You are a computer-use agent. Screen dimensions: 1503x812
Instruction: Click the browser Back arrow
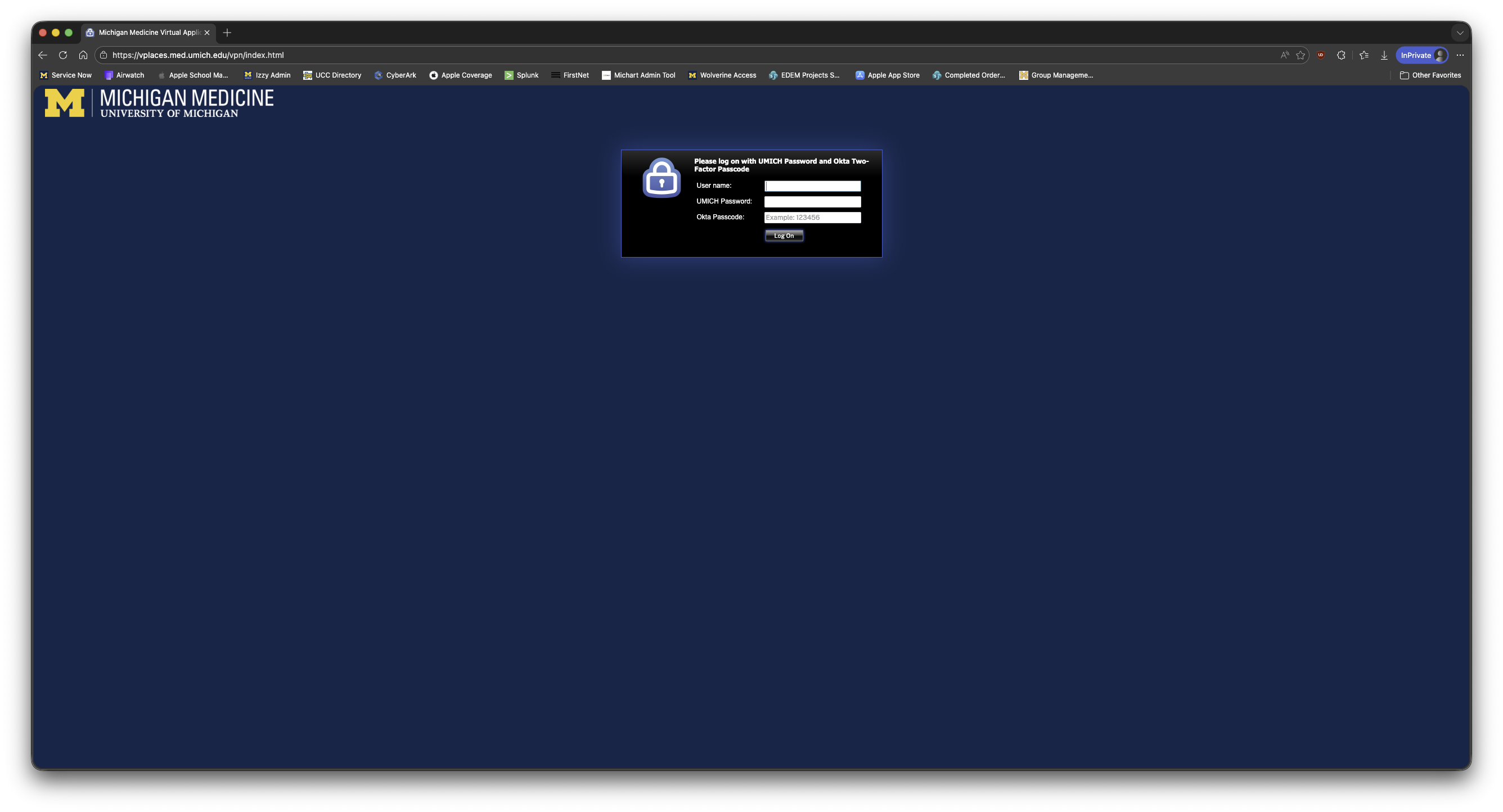(x=43, y=55)
